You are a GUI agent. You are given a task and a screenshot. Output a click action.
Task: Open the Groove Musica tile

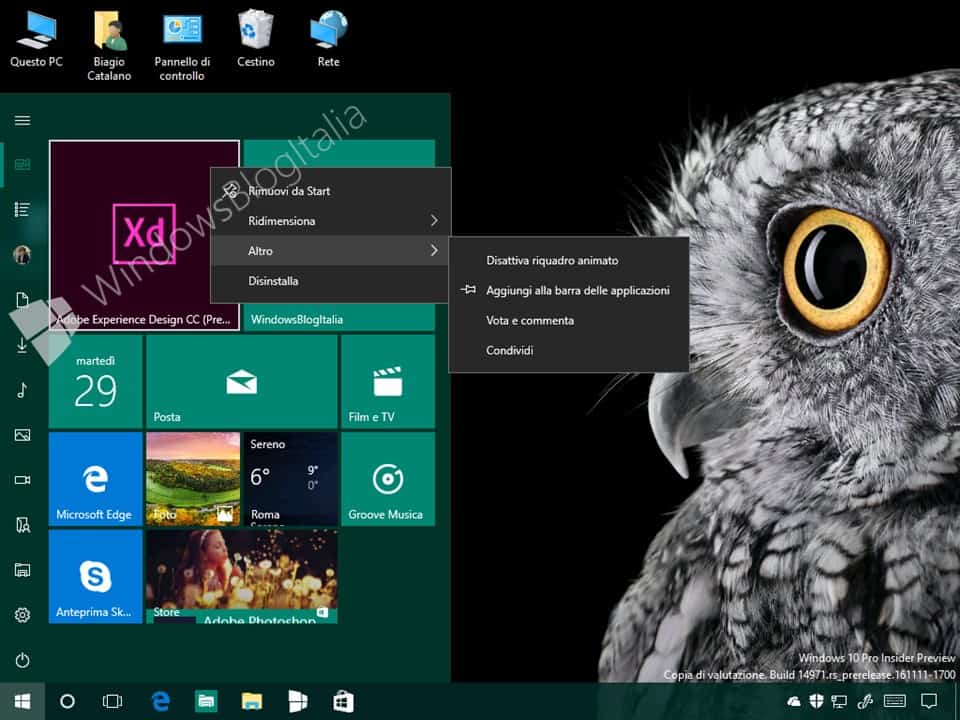click(x=388, y=479)
